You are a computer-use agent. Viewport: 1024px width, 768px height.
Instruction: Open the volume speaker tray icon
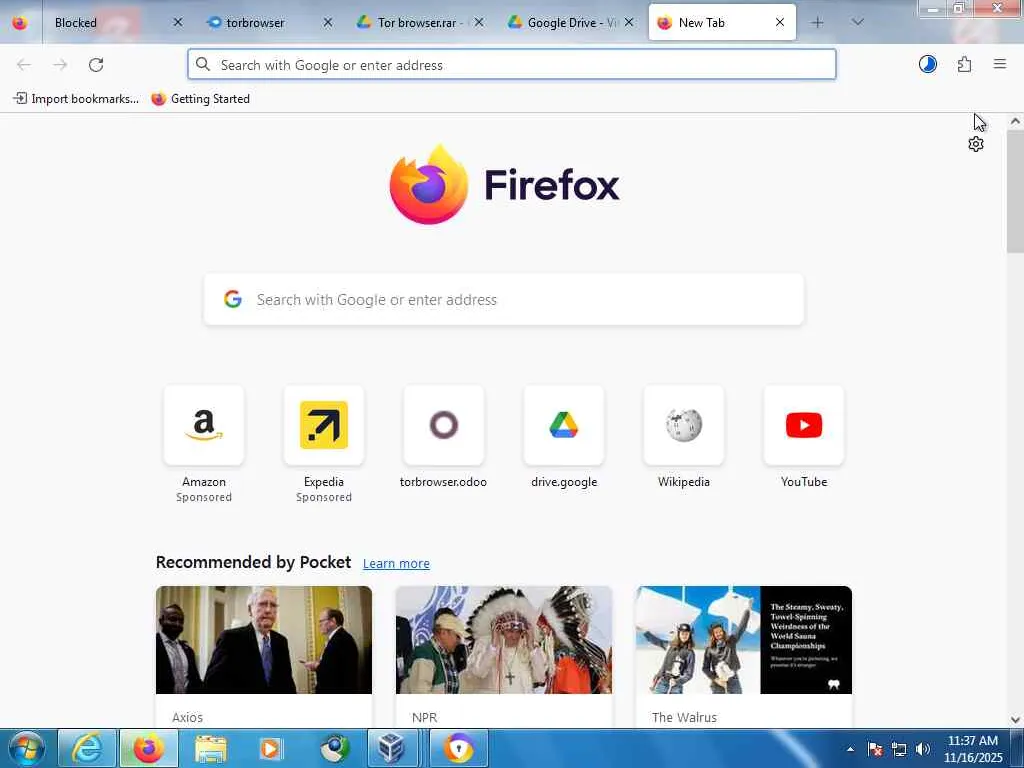[923, 749]
